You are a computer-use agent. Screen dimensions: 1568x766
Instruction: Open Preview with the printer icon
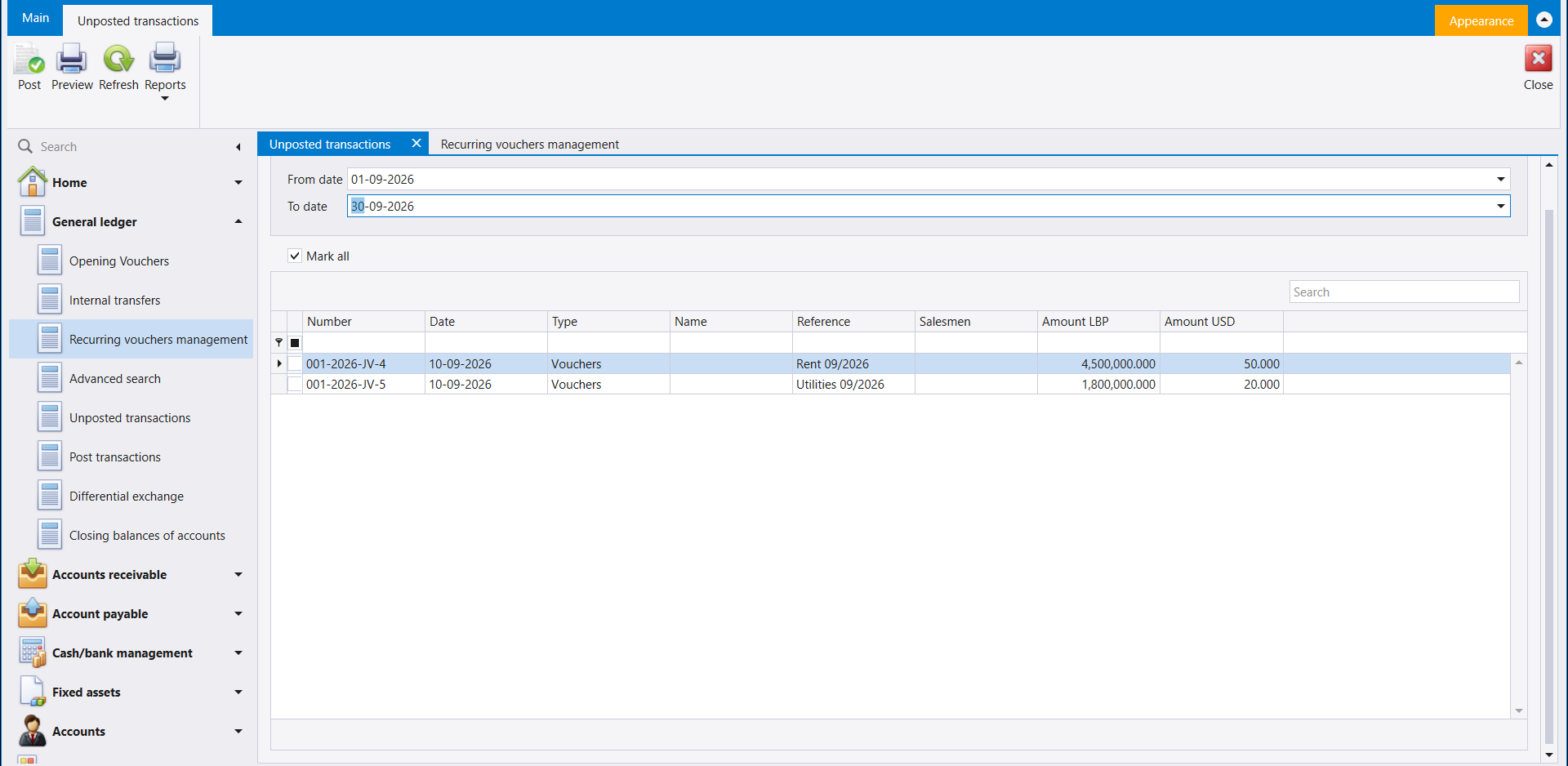click(72, 60)
